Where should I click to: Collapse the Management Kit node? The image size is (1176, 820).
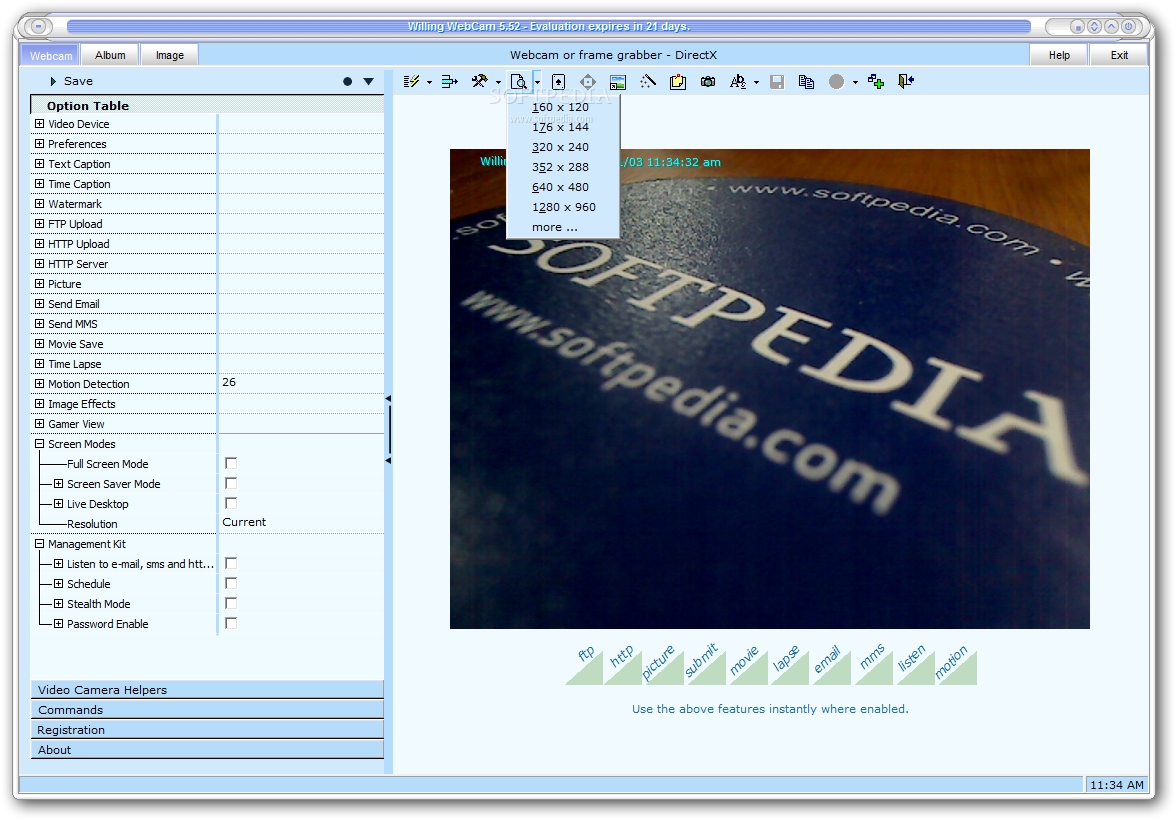[40, 543]
